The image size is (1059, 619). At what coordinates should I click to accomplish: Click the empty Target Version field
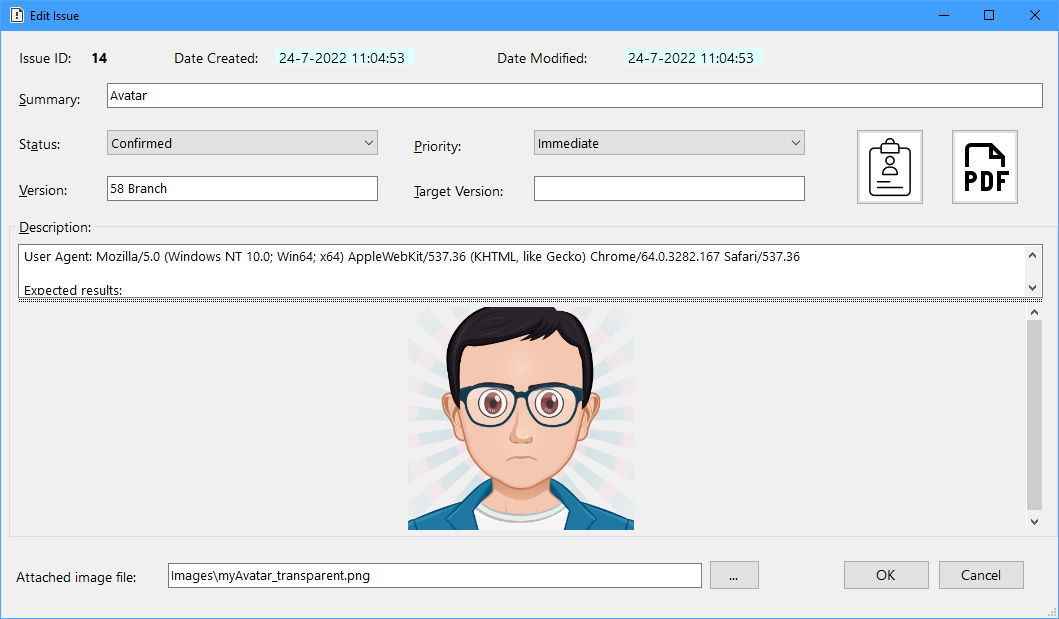click(x=669, y=188)
